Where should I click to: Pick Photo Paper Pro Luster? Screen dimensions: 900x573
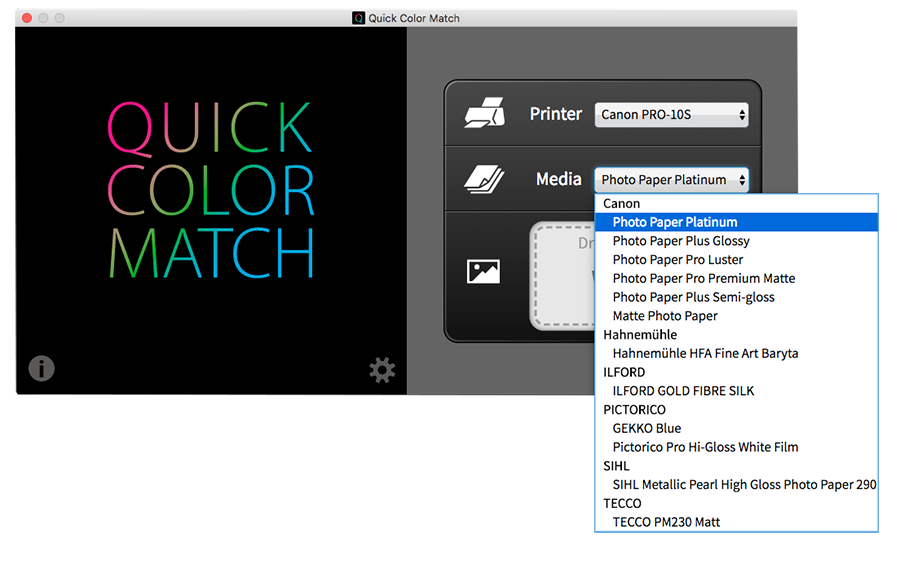(736, 260)
